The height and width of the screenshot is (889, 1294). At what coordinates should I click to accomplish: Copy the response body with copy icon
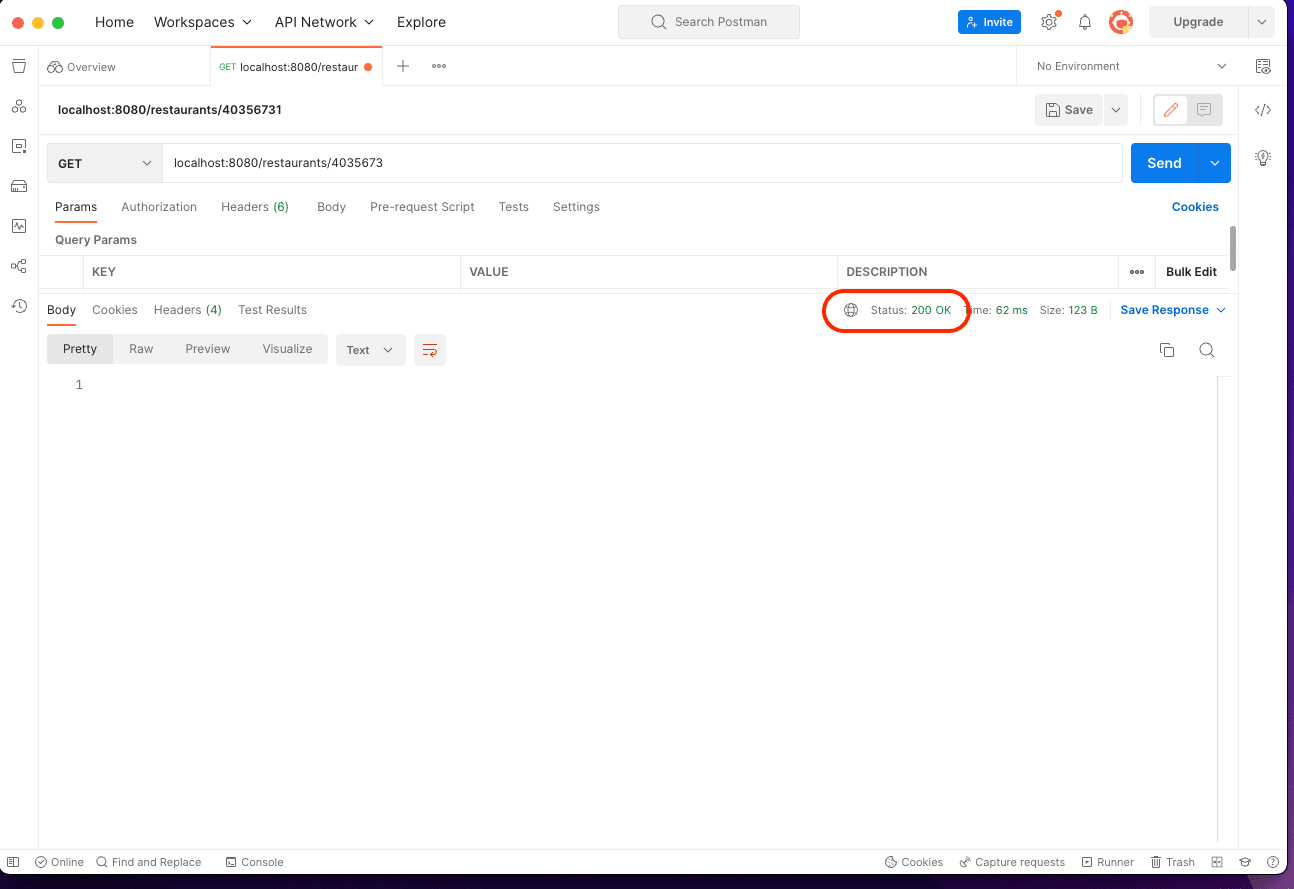coord(1166,350)
